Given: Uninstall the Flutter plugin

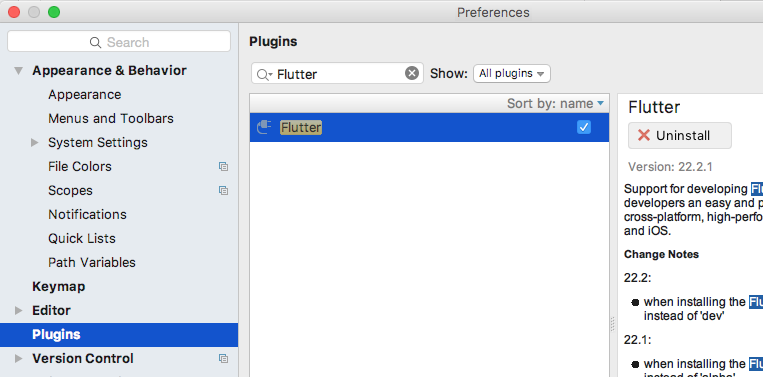Looking at the screenshot, I should [x=680, y=135].
